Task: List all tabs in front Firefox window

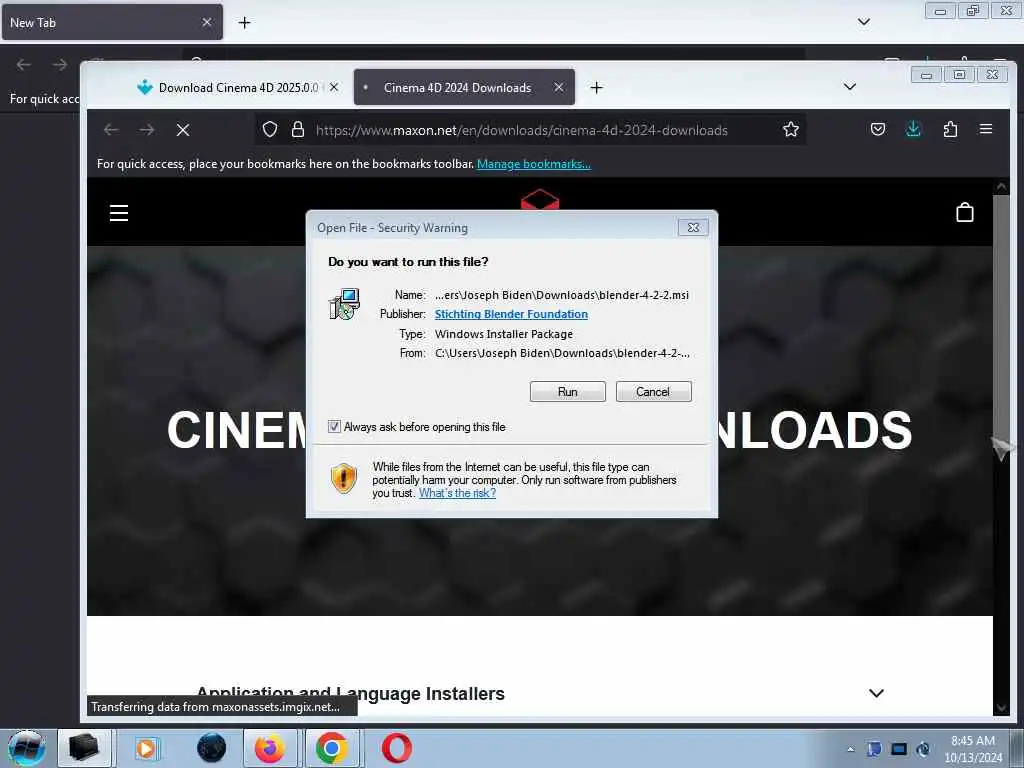Action: coord(850,87)
